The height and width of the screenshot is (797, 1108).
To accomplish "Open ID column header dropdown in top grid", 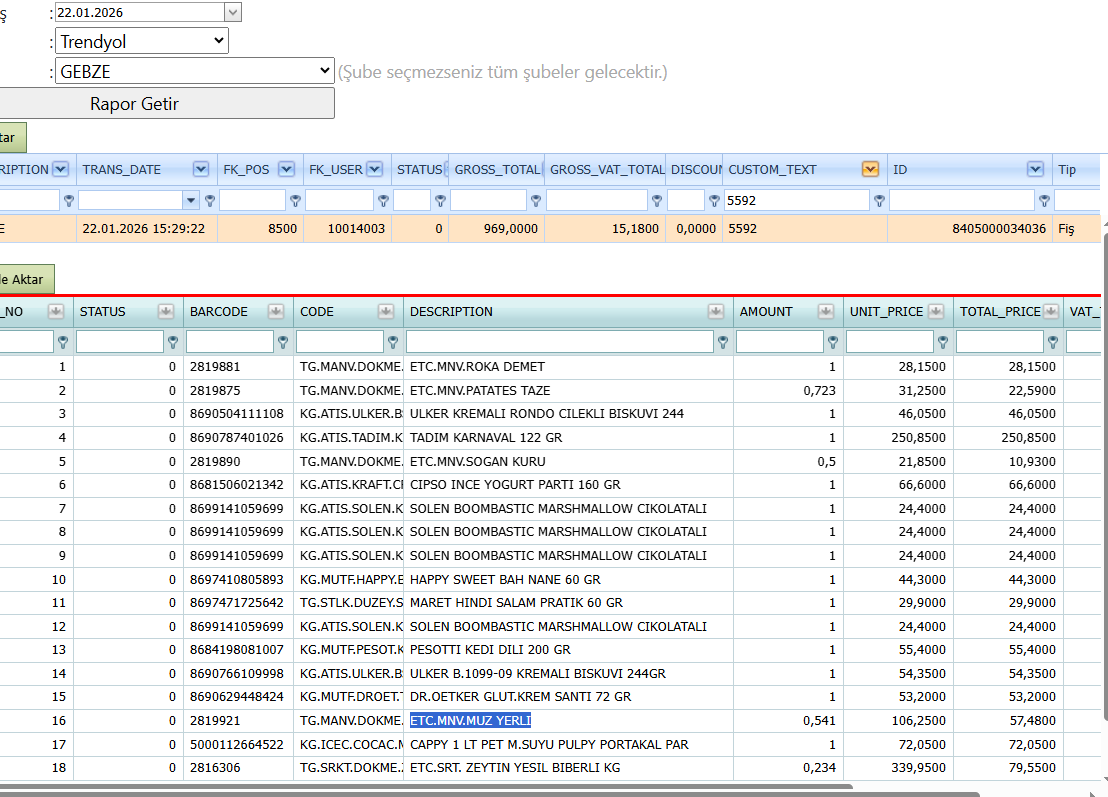I will (1035, 169).
